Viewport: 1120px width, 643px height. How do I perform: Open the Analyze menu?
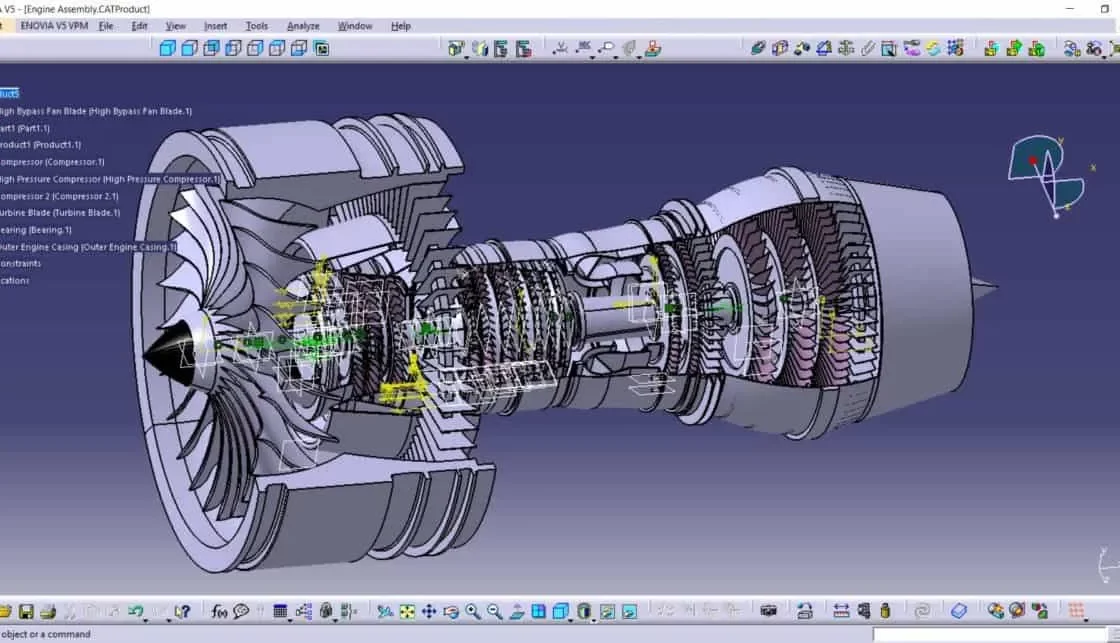coord(303,26)
